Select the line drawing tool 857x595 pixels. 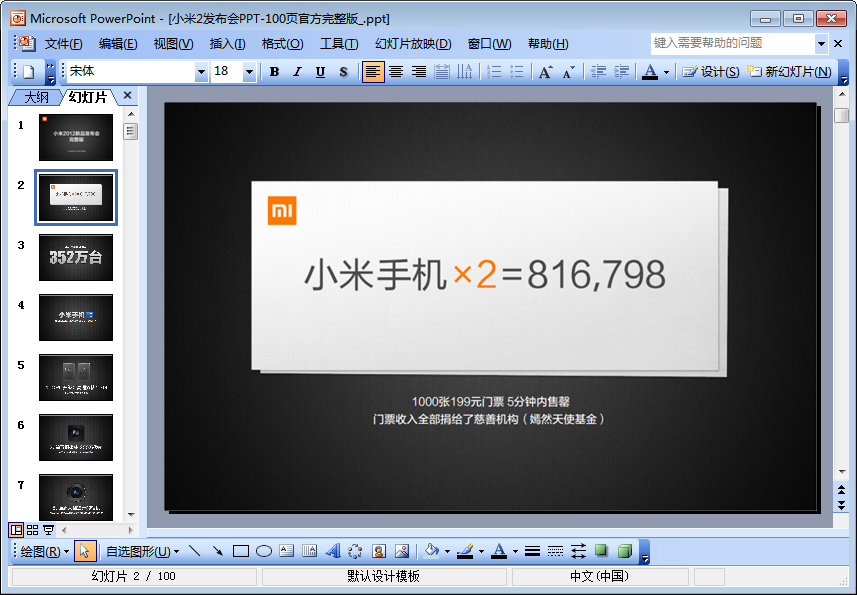(195, 551)
